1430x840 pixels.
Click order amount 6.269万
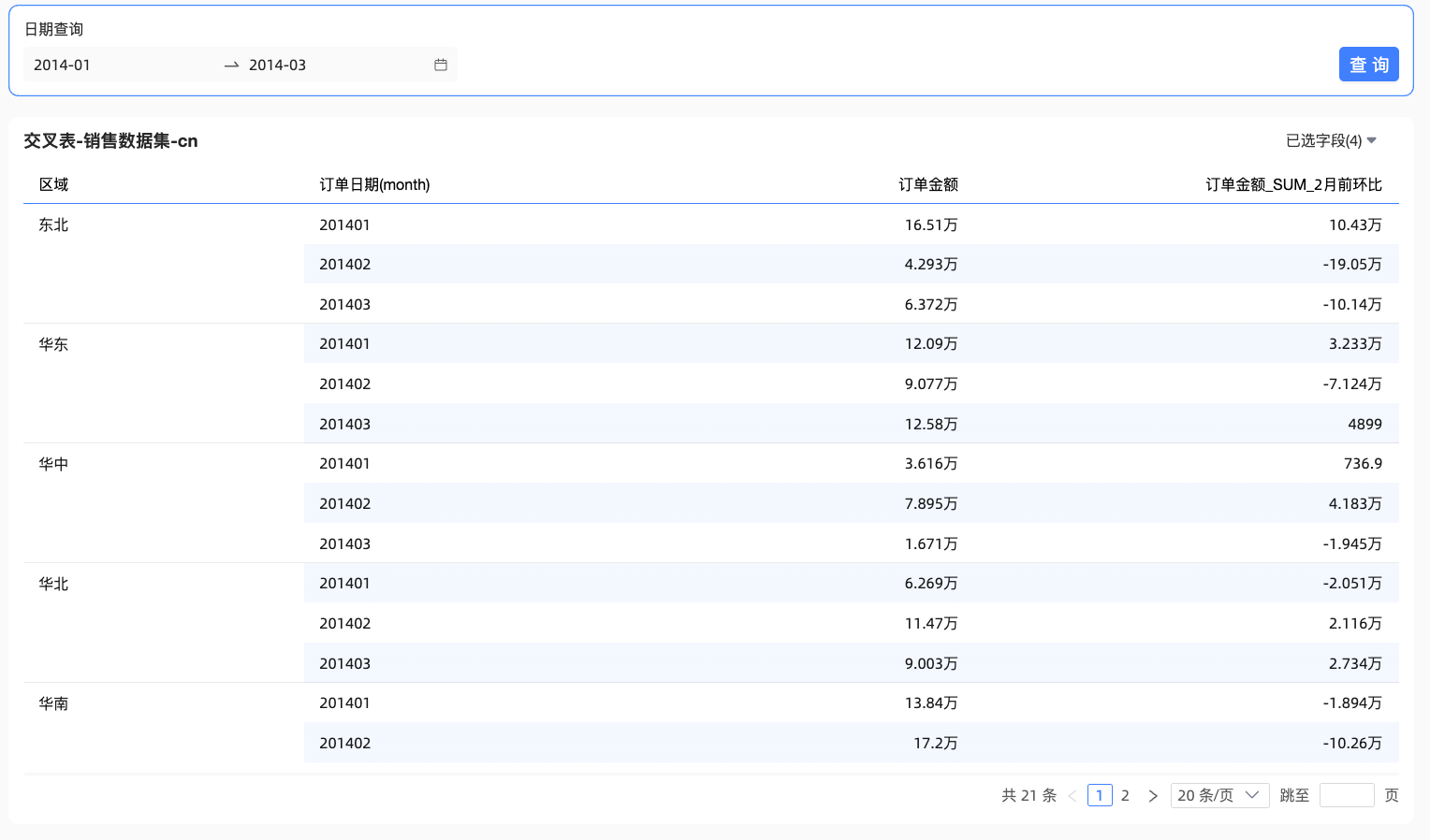[931, 583]
